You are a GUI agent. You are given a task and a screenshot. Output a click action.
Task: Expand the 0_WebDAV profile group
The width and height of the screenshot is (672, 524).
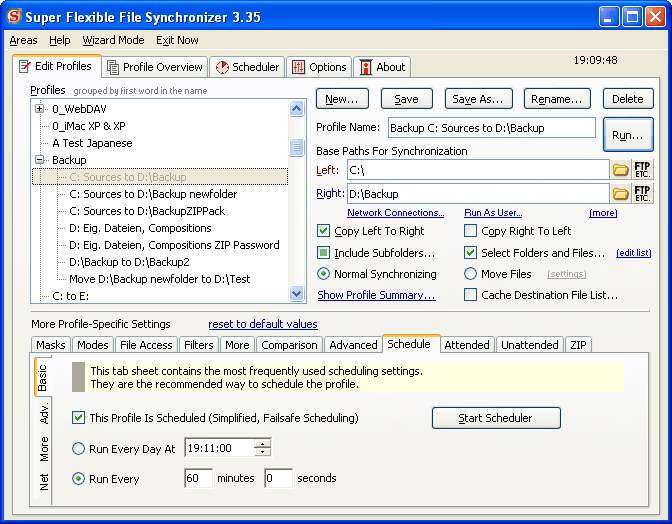[x=39, y=109]
